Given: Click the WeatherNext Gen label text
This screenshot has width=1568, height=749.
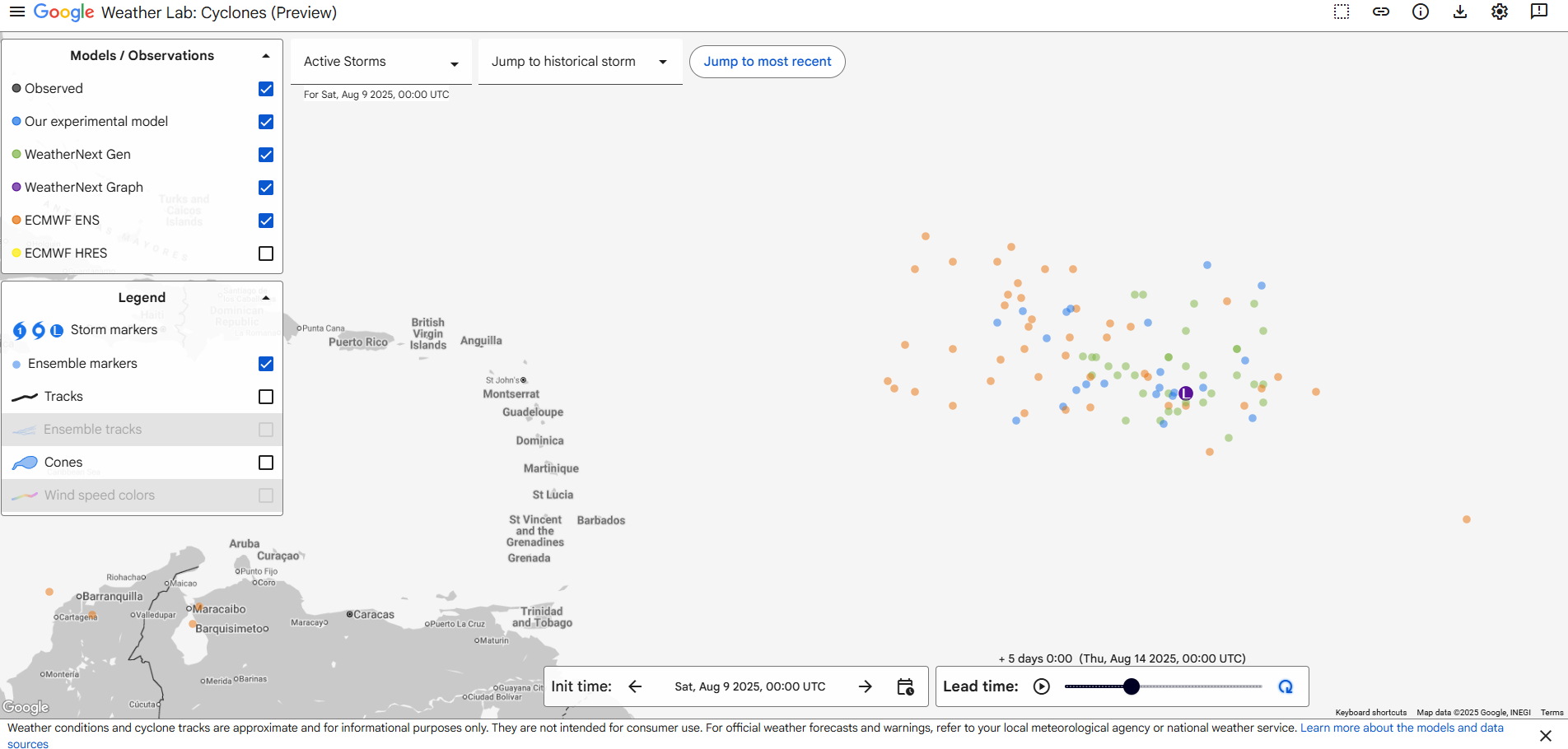Looking at the screenshot, I should 77,154.
